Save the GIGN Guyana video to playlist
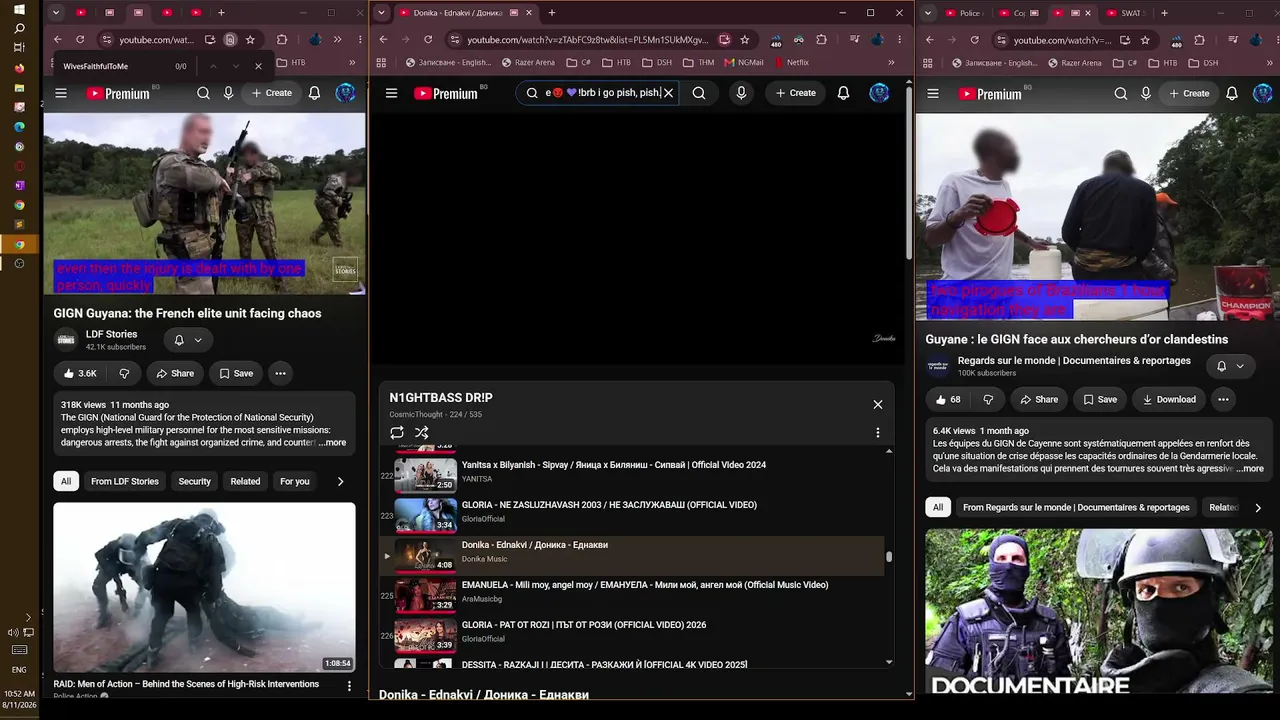Screen dimensions: 1280x720 pos(236,373)
